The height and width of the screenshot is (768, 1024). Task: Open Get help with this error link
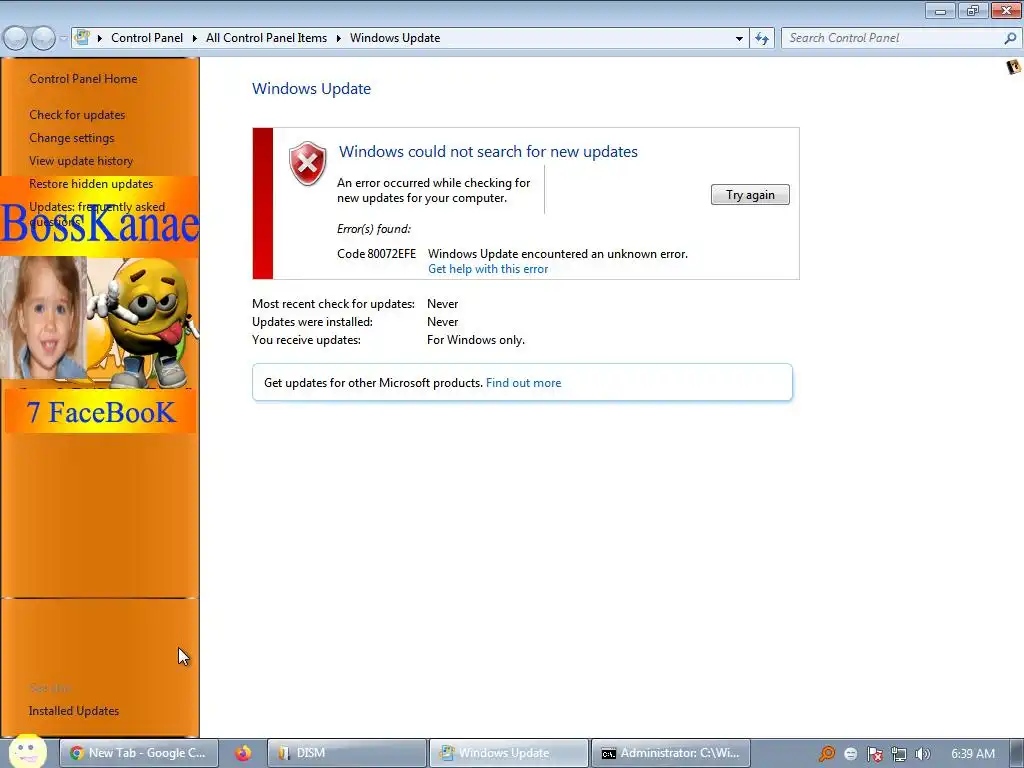pyautogui.click(x=488, y=269)
